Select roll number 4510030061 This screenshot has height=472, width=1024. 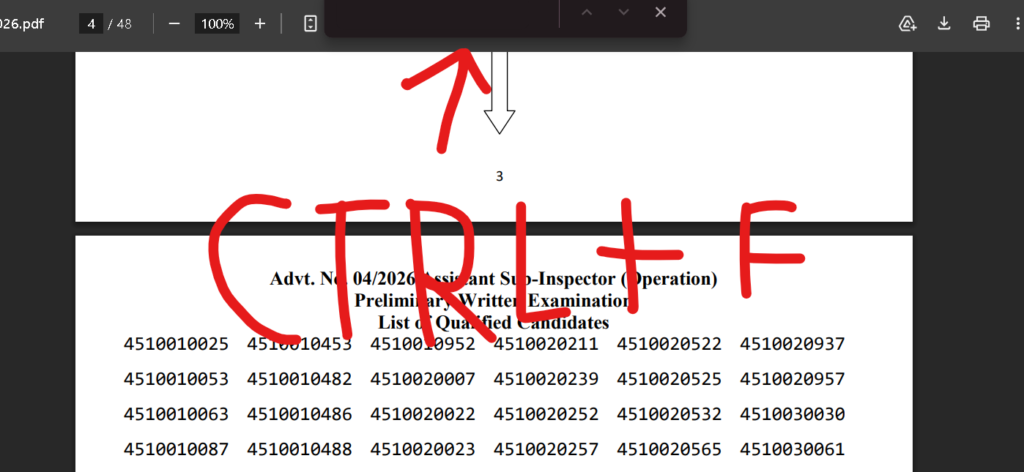tap(792, 450)
